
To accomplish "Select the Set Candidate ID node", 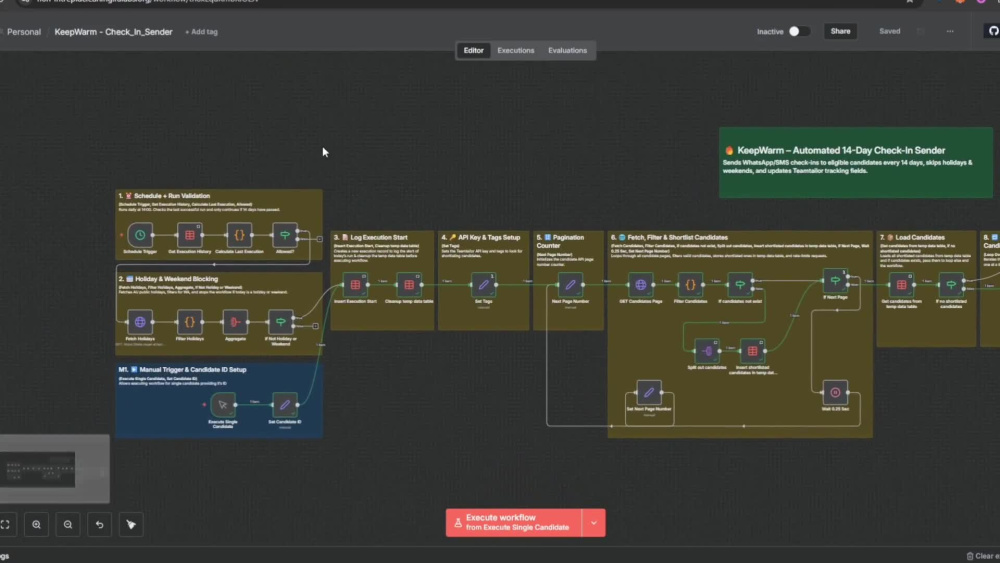I will pos(284,405).
